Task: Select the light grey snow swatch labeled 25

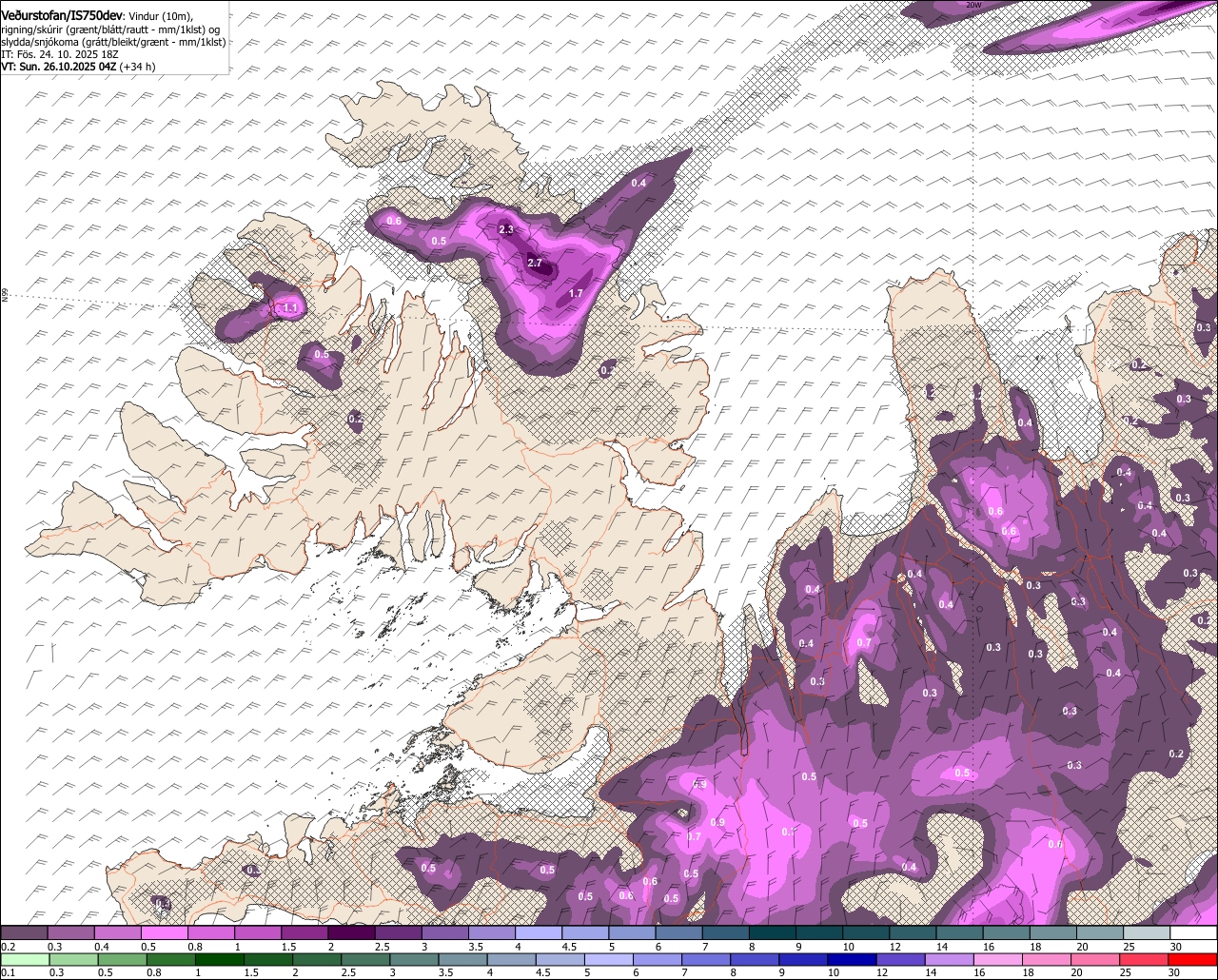Action: click(1148, 933)
